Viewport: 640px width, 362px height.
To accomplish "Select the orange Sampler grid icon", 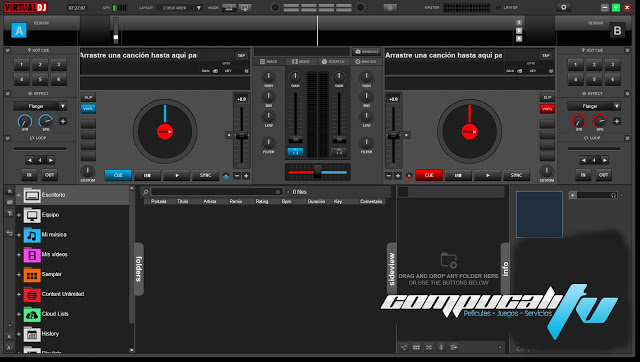I will (x=32, y=275).
